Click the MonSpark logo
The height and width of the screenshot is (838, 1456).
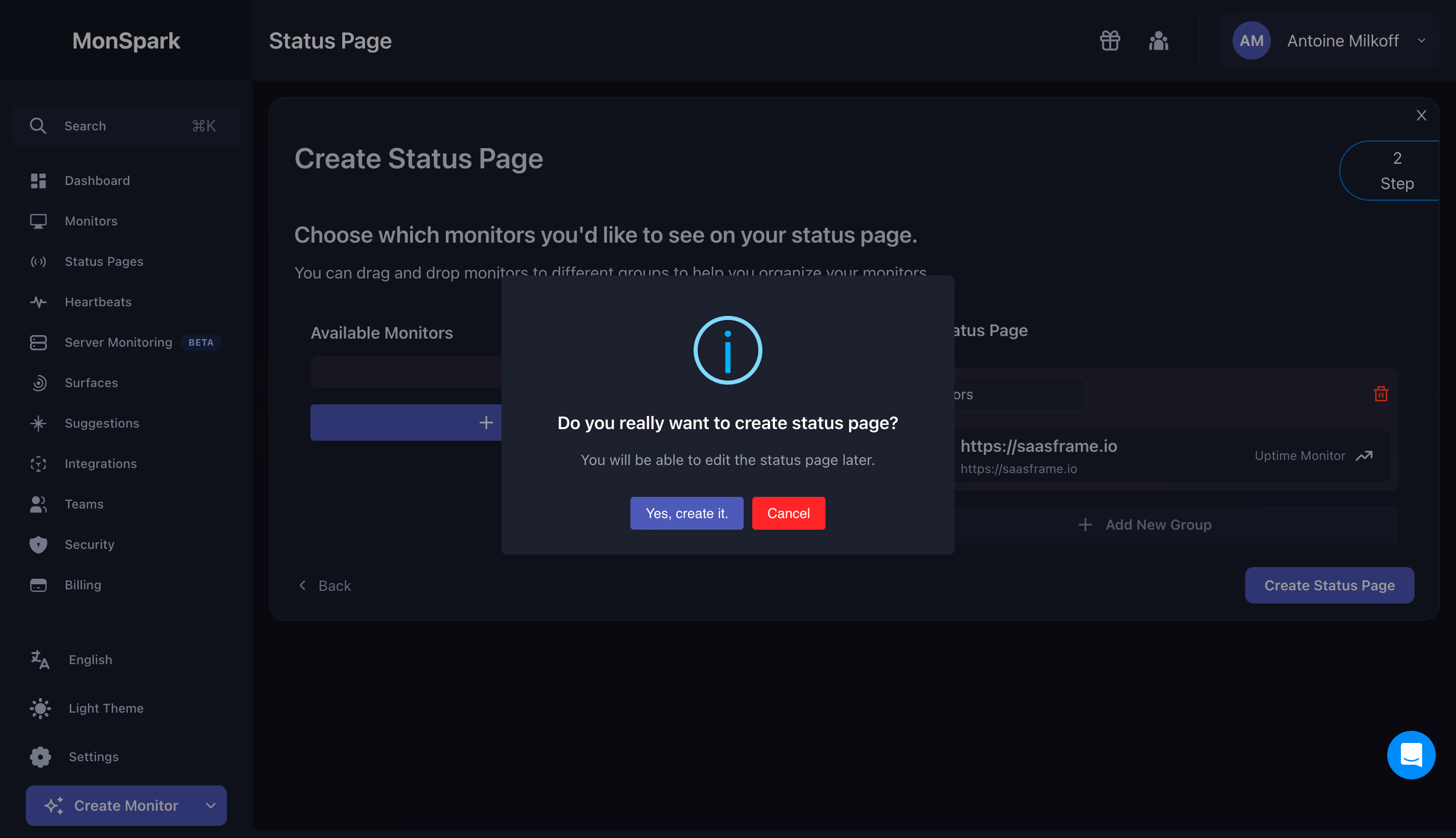(126, 41)
